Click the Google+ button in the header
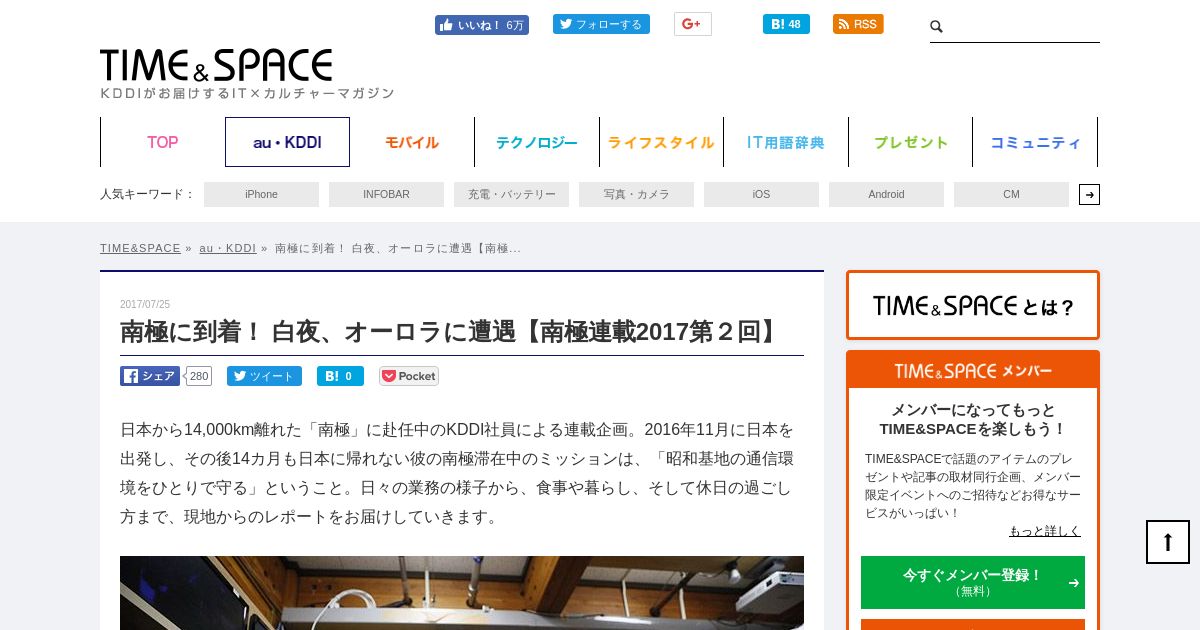 point(692,24)
